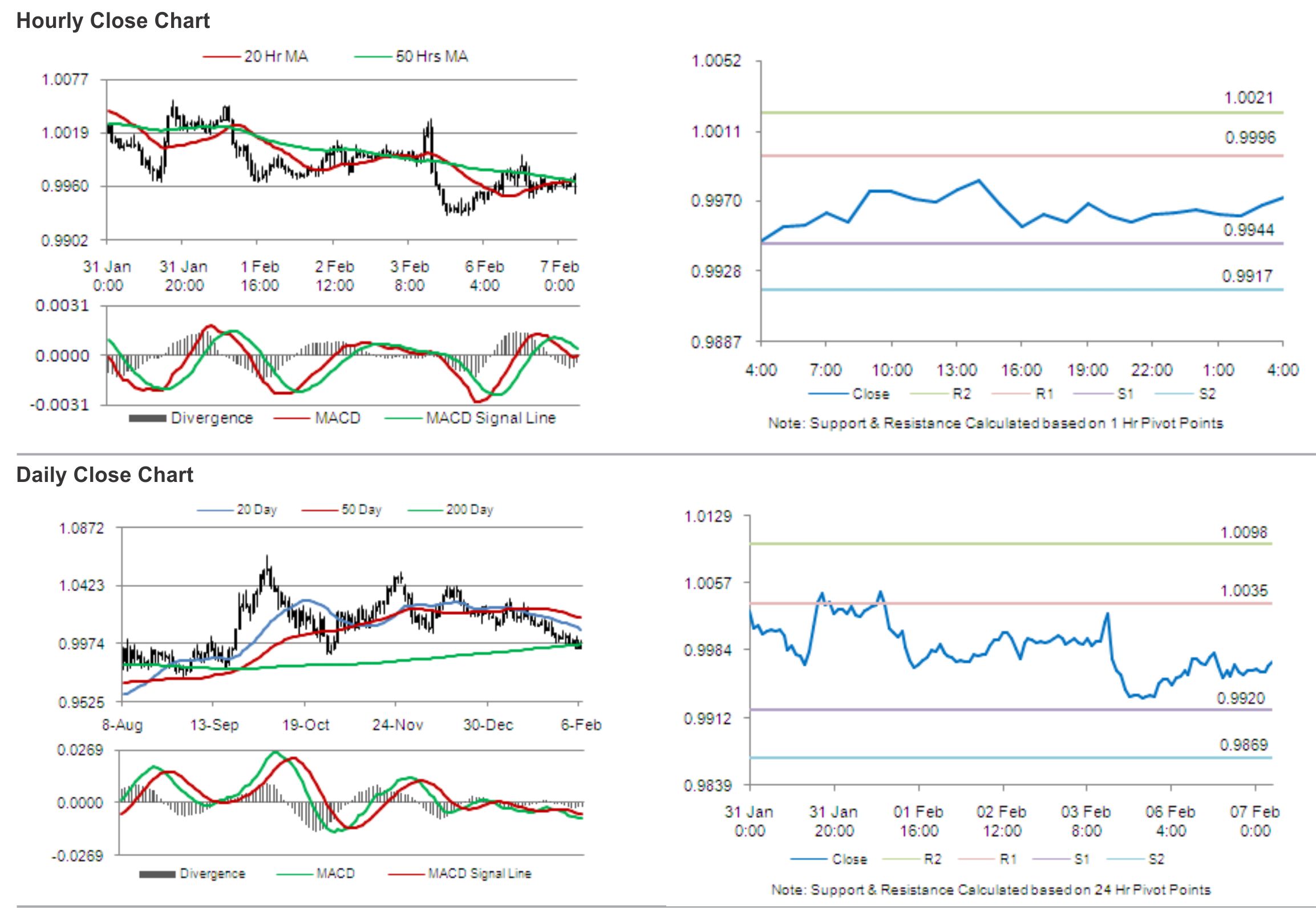Click the 1.0098 R2 level value

click(x=1243, y=533)
